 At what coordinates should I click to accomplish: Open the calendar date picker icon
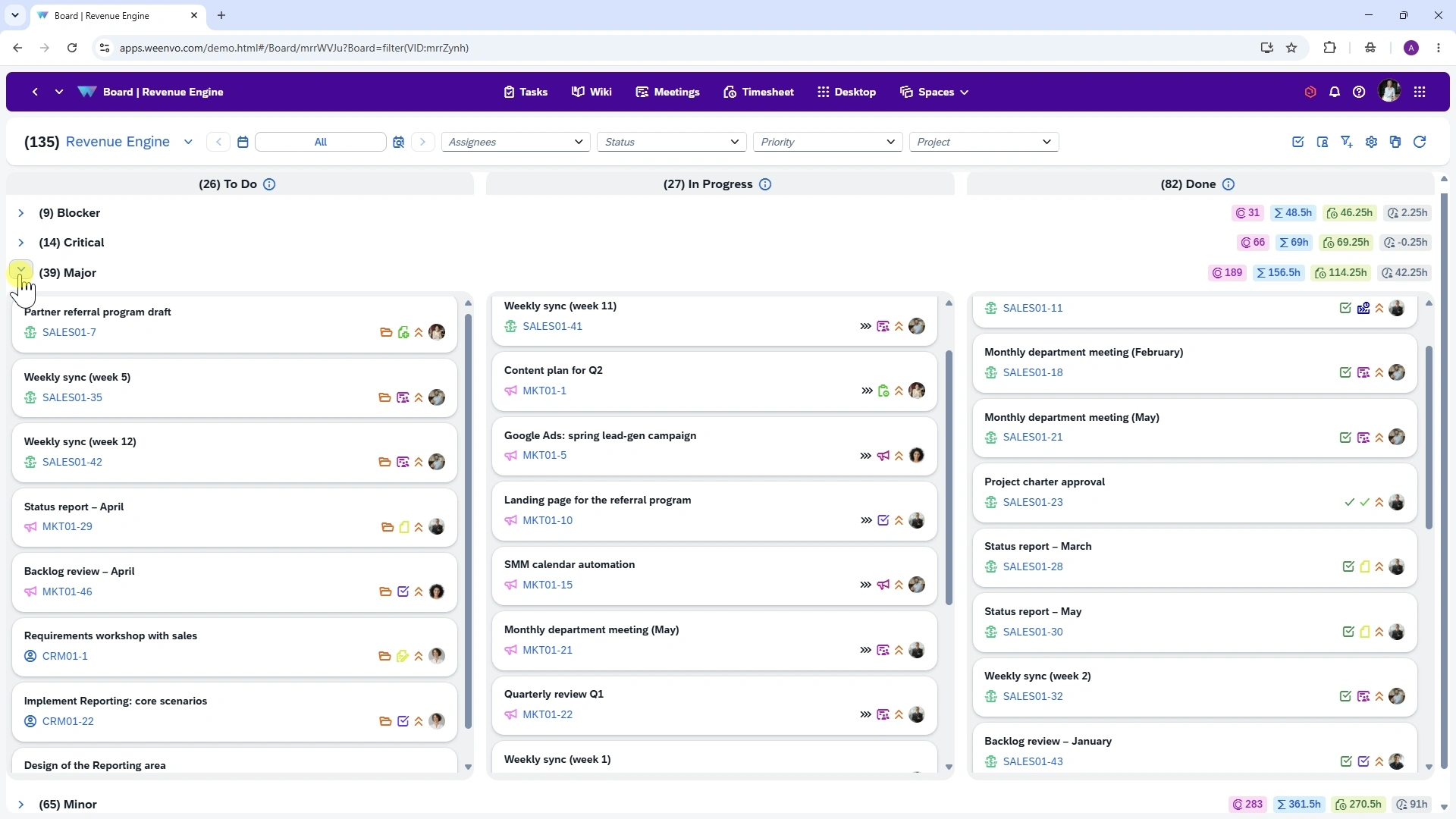(x=243, y=142)
